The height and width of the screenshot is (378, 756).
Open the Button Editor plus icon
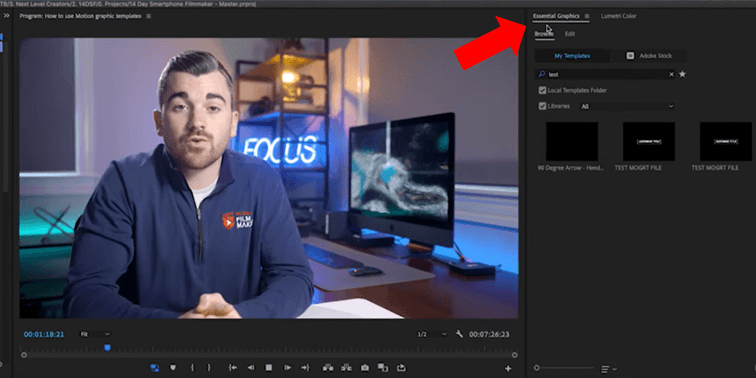[x=508, y=369]
